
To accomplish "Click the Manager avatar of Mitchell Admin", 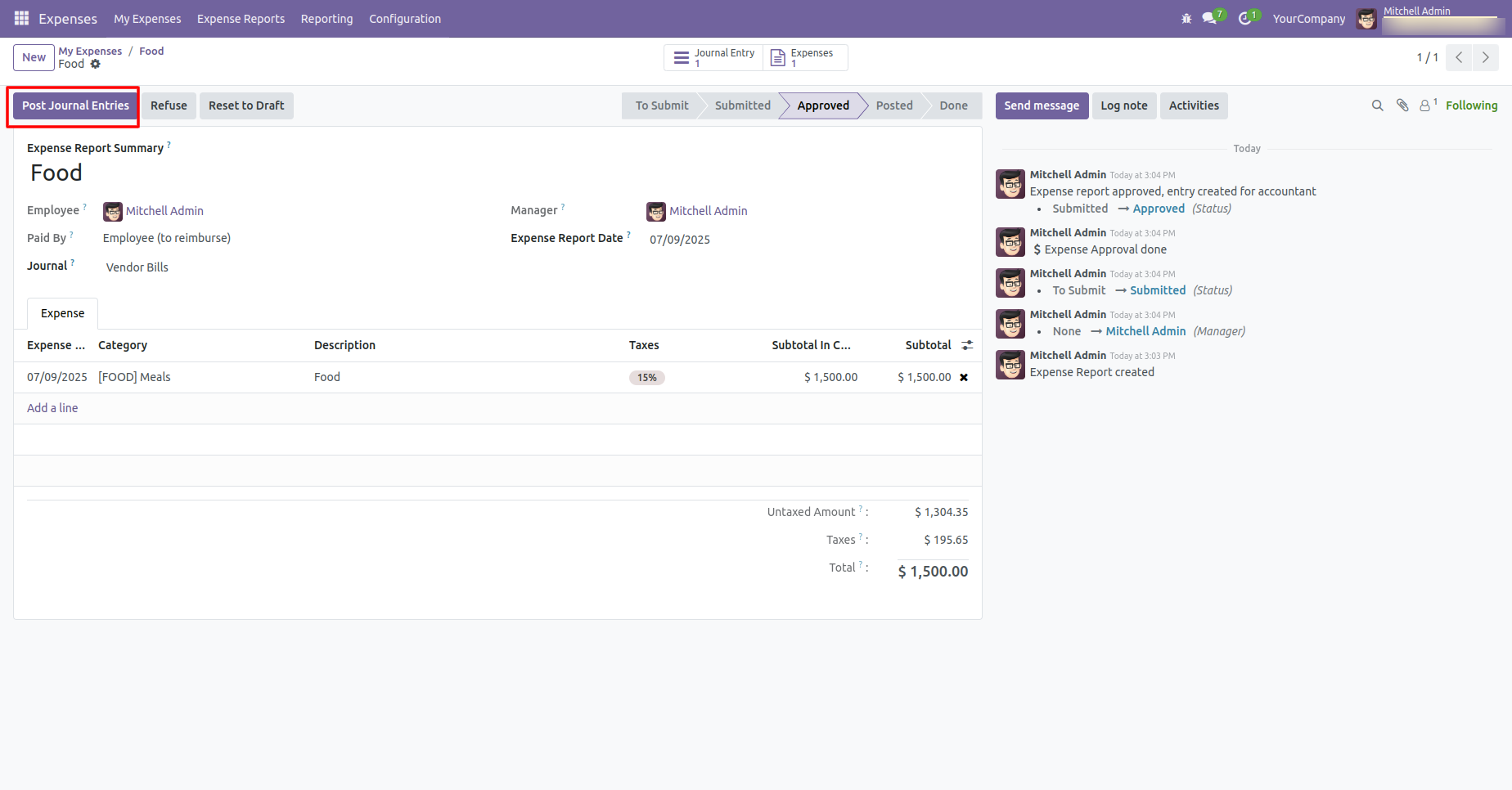I will pyautogui.click(x=656, y=211).
